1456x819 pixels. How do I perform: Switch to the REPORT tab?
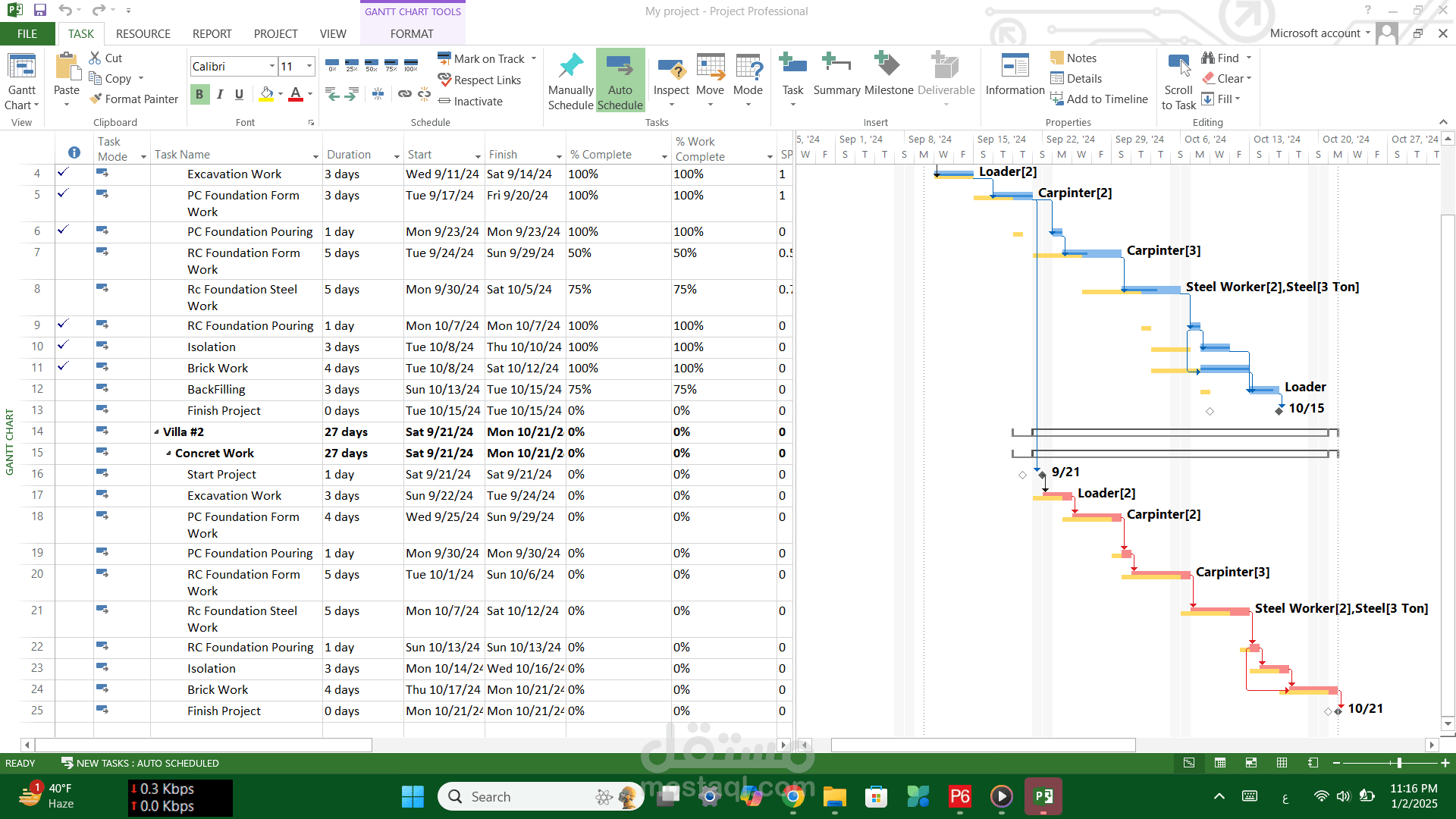pyautogui.click(x=212, y=33)
